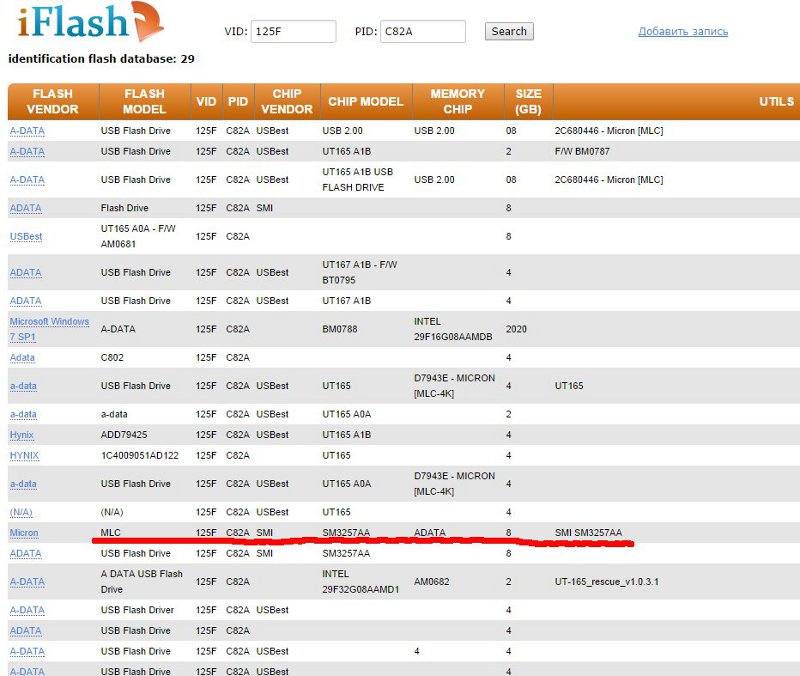Click the CHIP MODEL column header
Viewport: 800px width, 676px height.
coord(366,102)
